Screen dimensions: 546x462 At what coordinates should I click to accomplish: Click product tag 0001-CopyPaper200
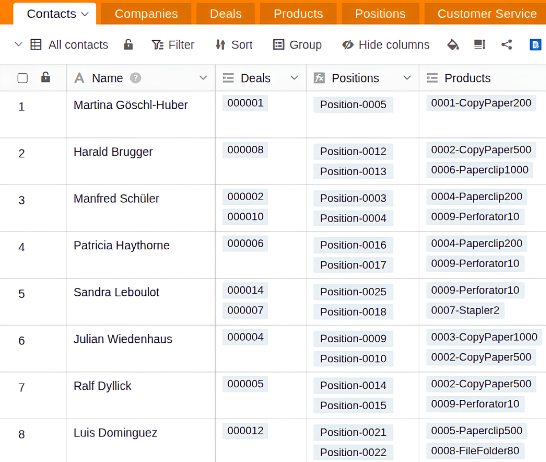[x=481, y=103]
